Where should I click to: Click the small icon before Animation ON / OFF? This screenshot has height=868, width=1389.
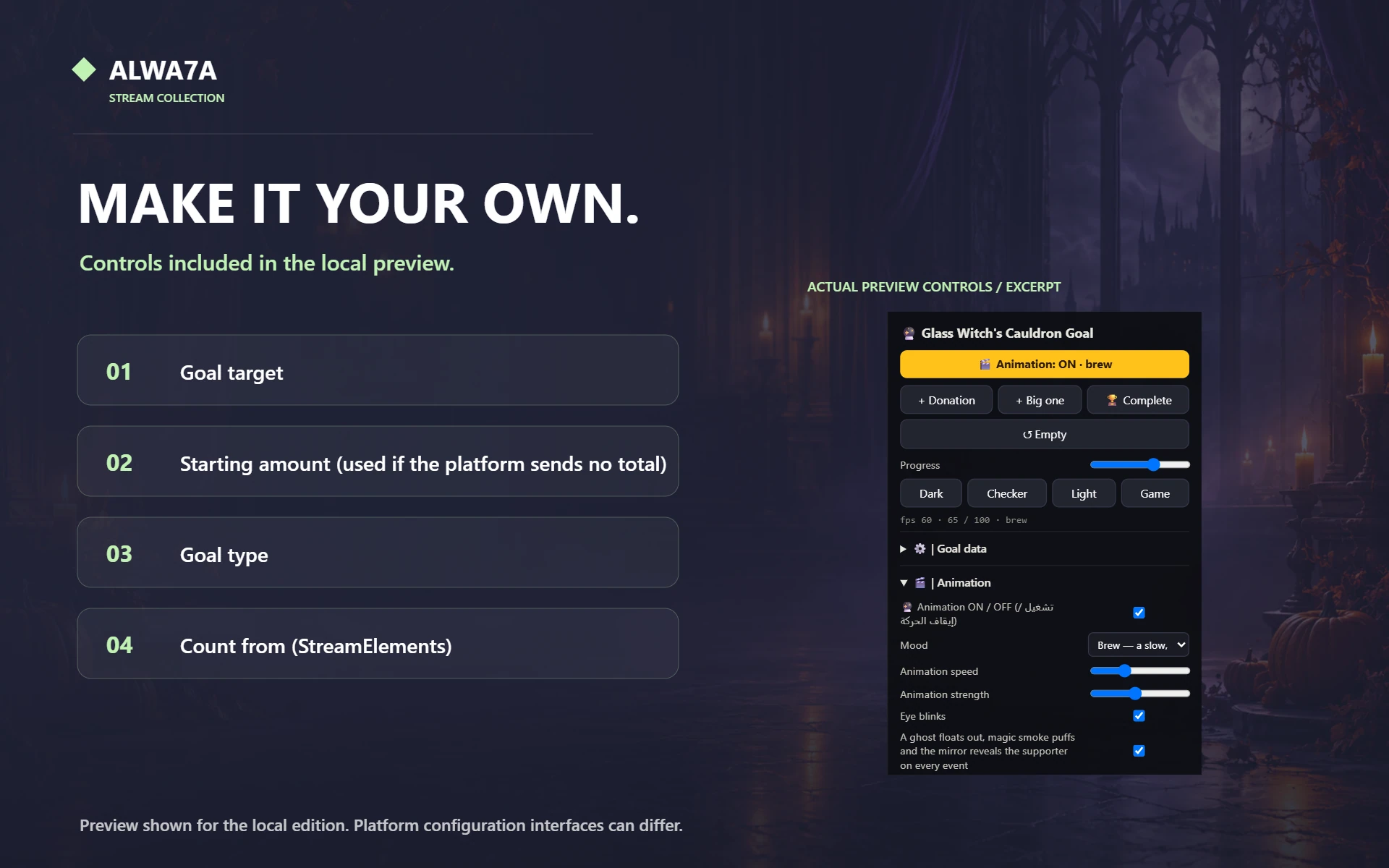point(906,607)
